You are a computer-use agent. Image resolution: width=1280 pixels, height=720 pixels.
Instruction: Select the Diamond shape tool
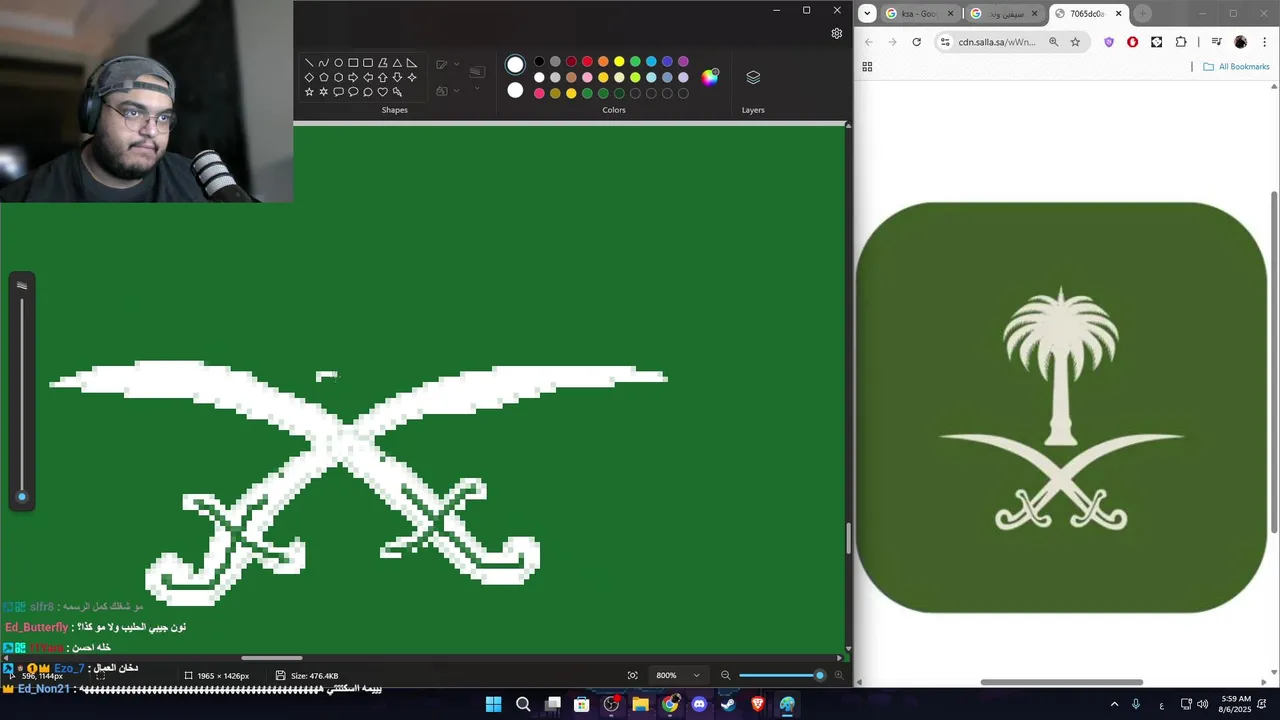pos(309,77)
